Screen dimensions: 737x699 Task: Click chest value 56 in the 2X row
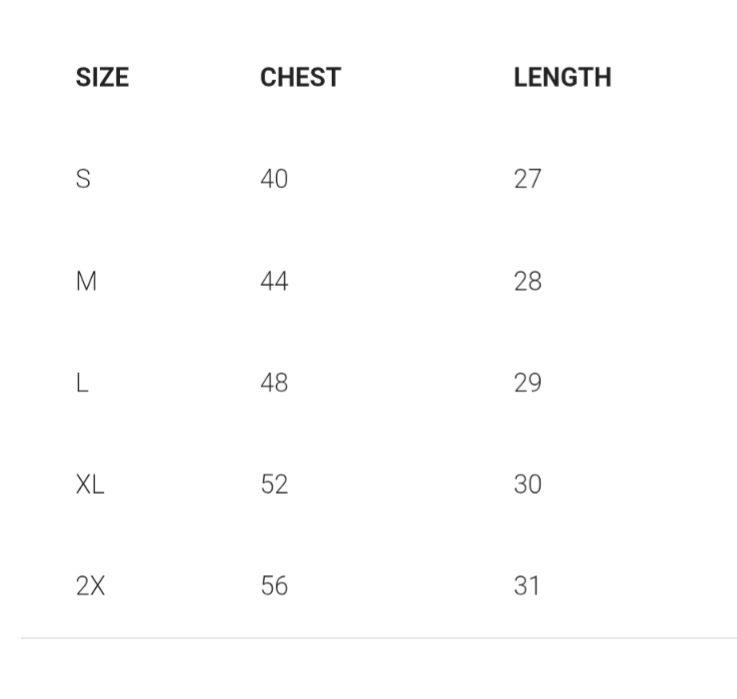coord(274,586)
